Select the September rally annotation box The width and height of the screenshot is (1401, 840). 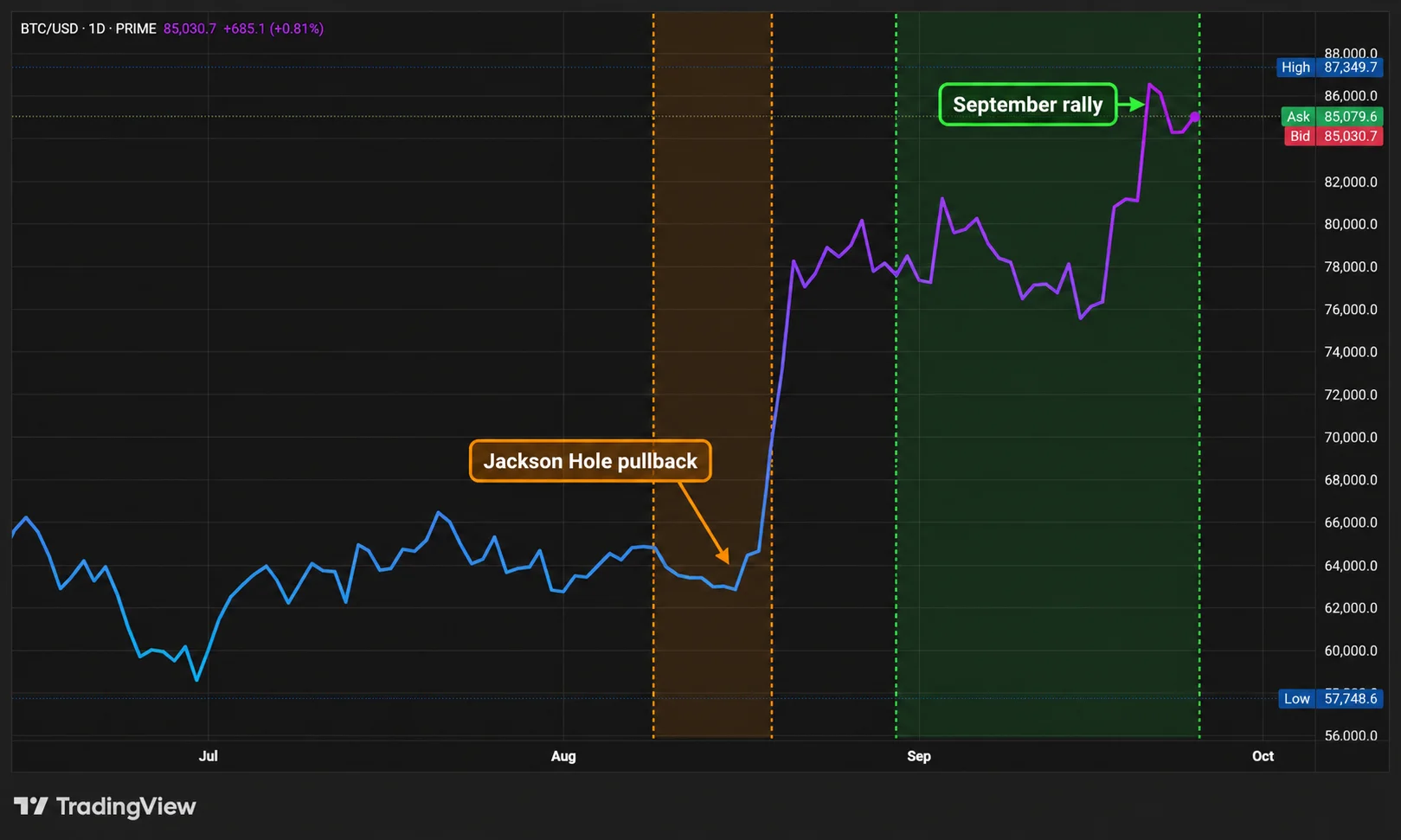tap(1028, 105)
